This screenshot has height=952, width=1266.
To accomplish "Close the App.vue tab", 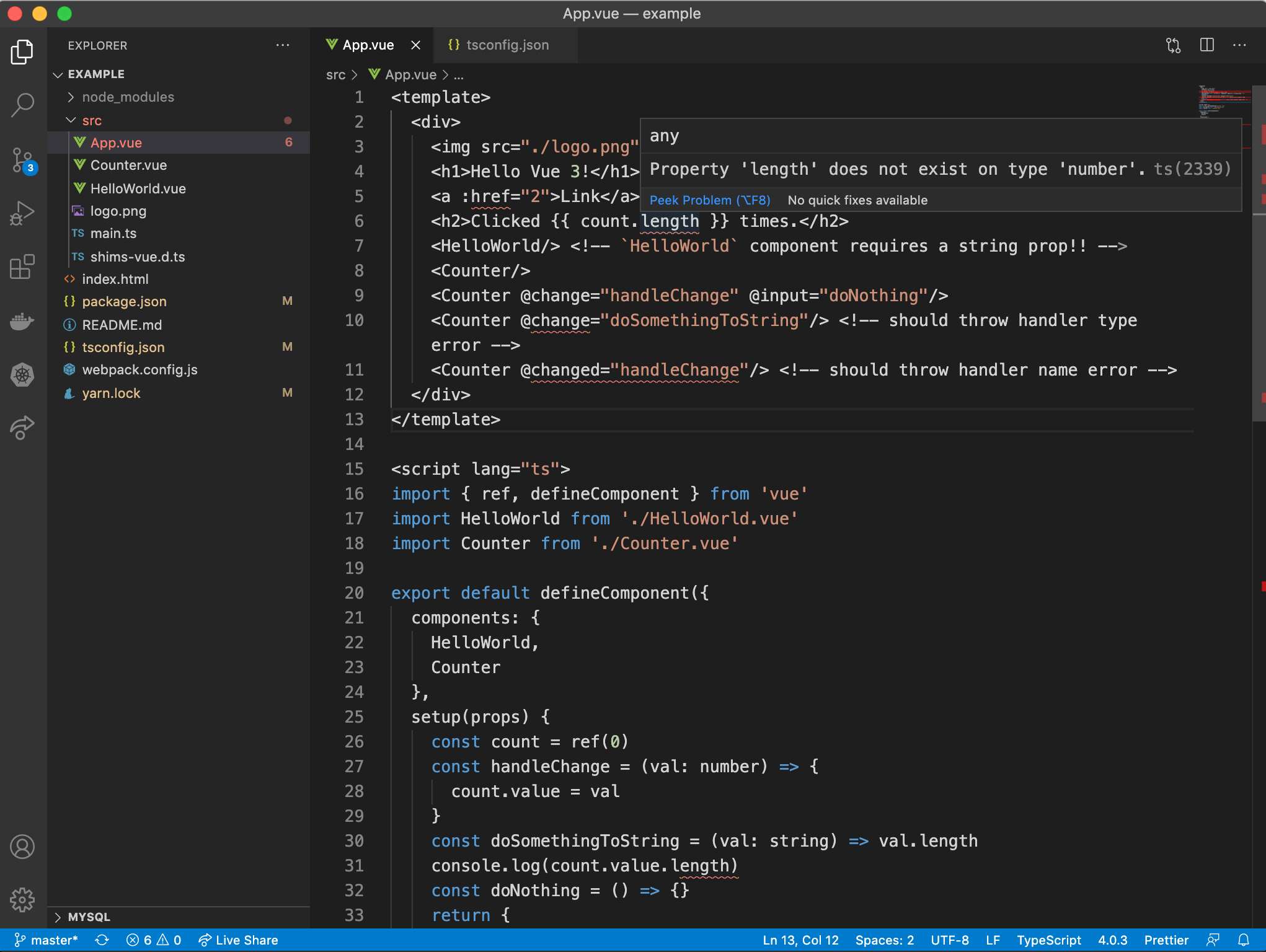I will pyautogui.click(x=416, y=45).
